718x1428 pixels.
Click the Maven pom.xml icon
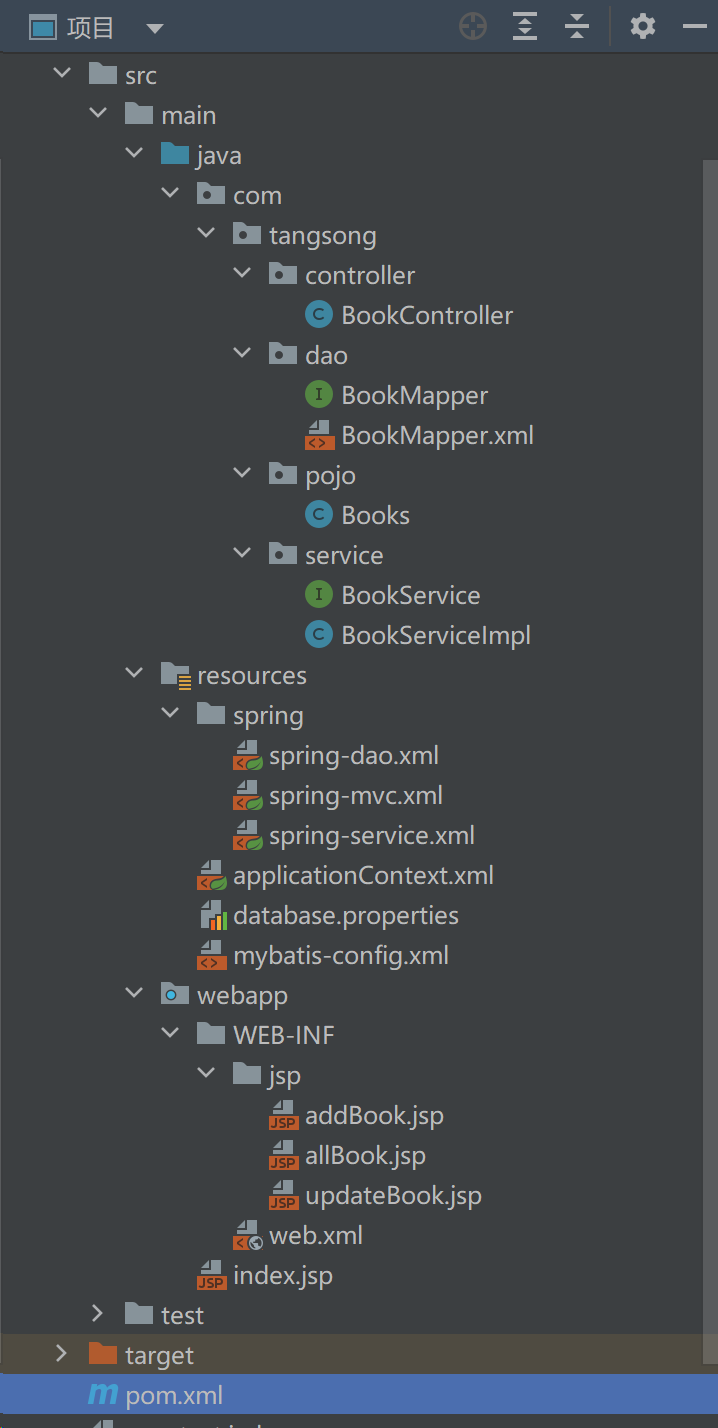[x=103, y=1394]
